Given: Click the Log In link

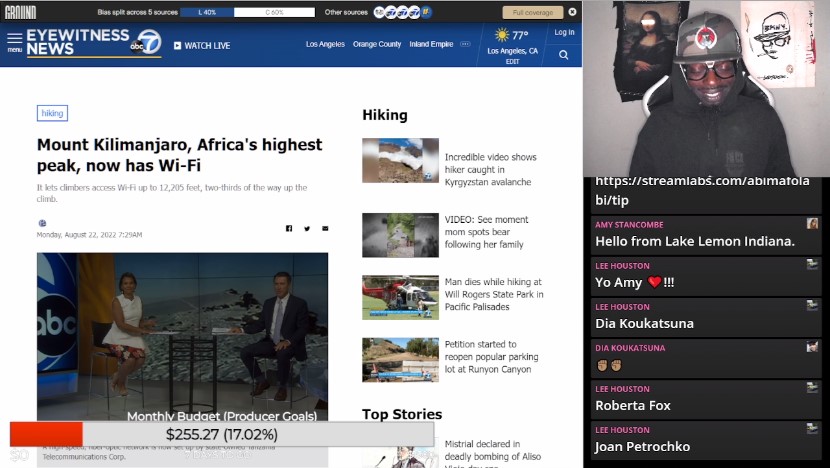Looking at the screenshot, I should tap(564, 32).
